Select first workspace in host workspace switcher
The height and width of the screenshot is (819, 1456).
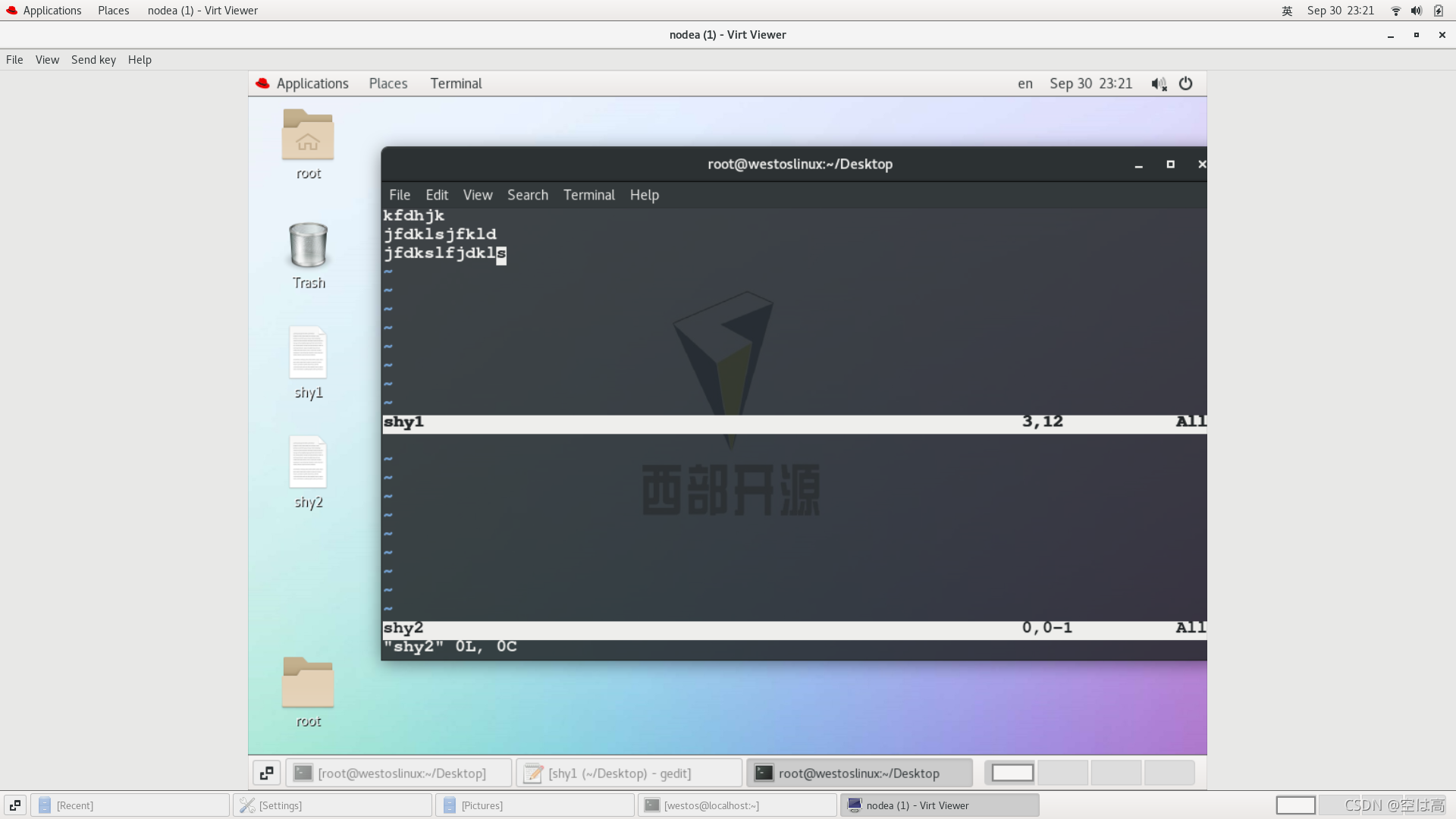[x=1295, y=805]
